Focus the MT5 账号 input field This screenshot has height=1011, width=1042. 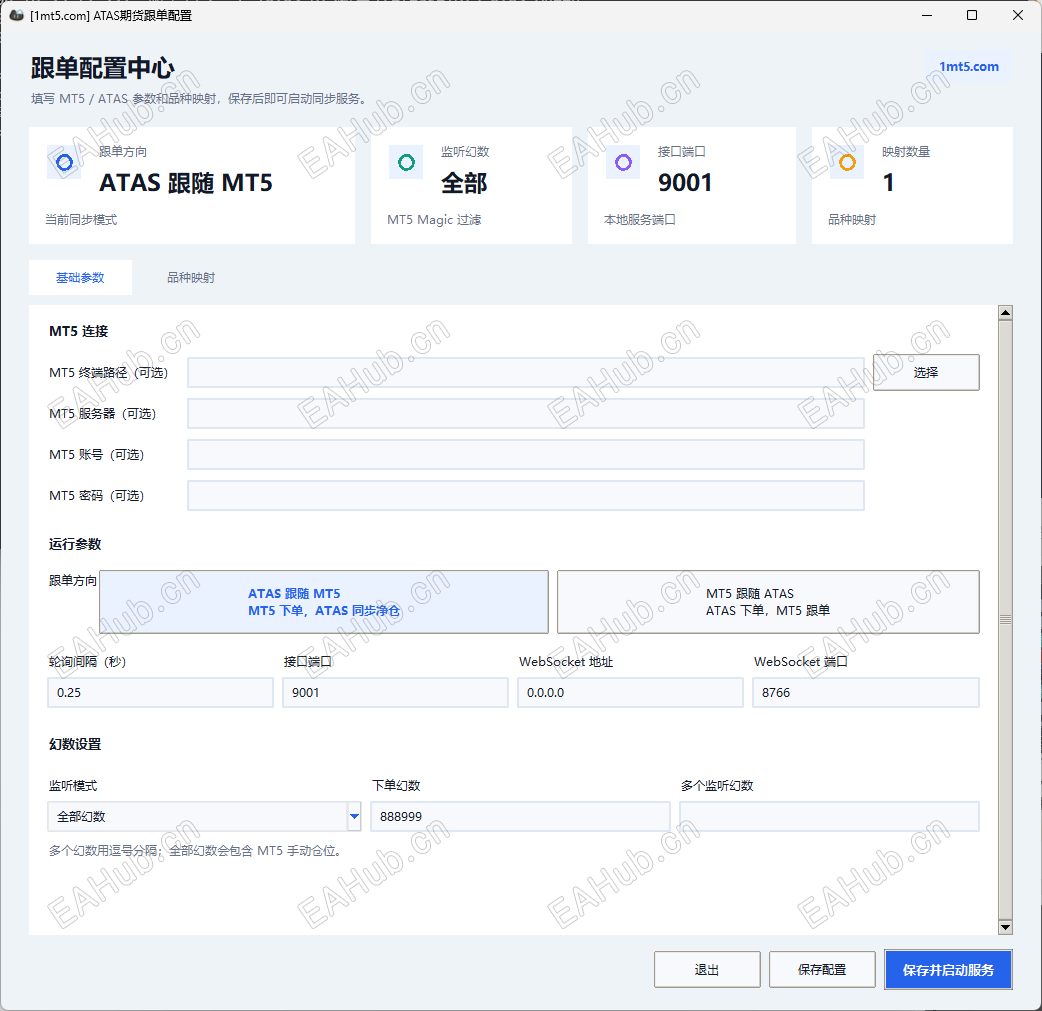pos(526,455)
